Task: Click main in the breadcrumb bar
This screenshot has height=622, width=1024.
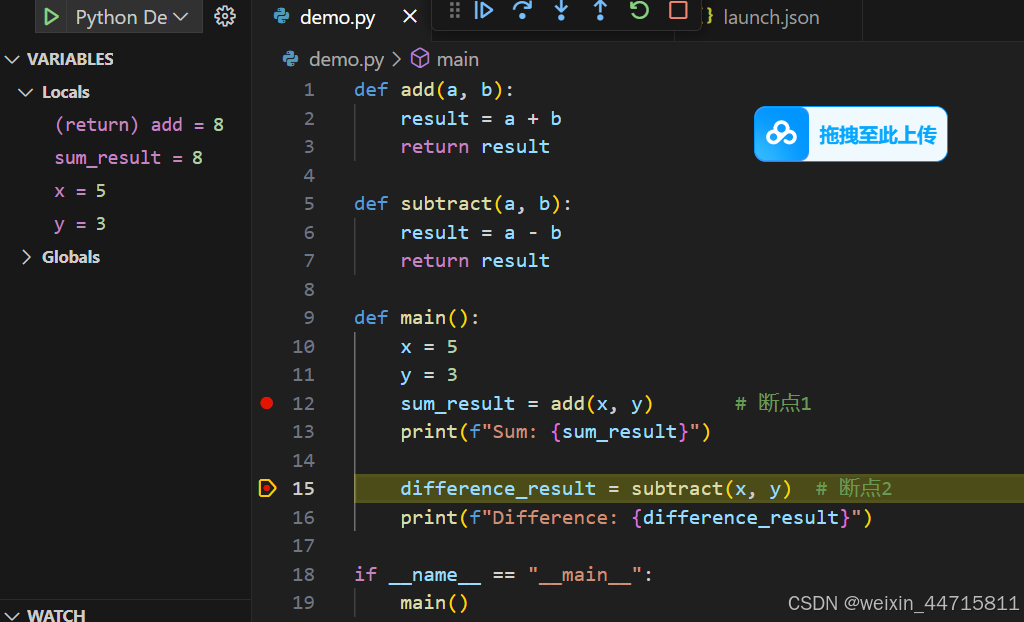Action: click(x=457, y=59)
